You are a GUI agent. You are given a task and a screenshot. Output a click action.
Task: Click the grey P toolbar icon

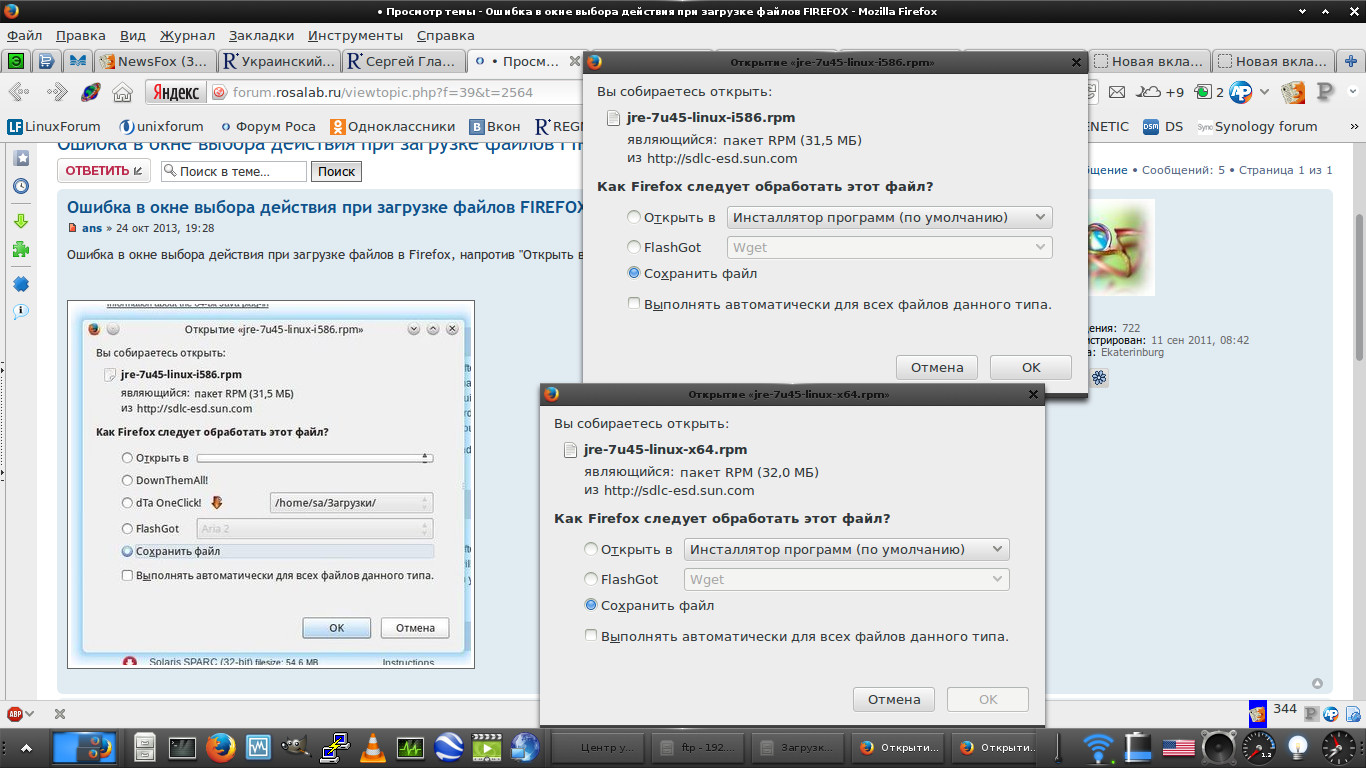[x=1326, y=93]
